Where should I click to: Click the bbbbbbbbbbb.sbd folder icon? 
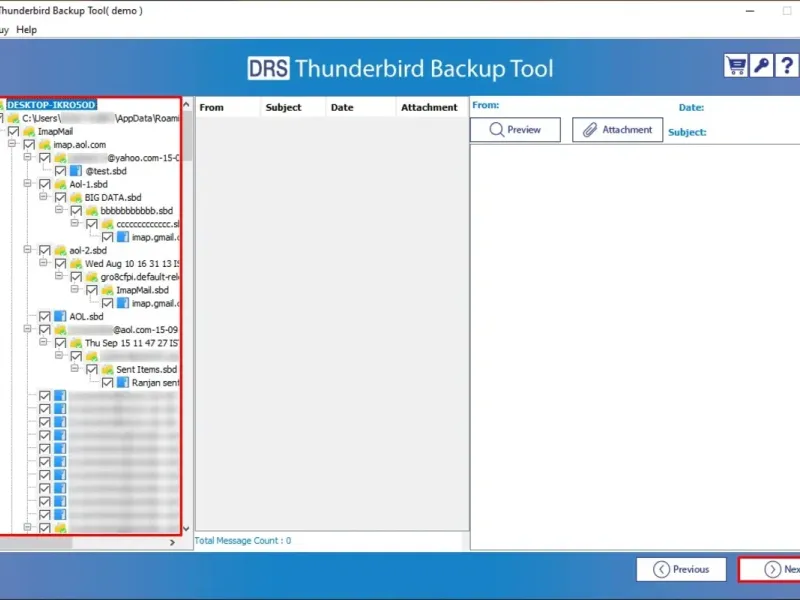pos(92,211)
